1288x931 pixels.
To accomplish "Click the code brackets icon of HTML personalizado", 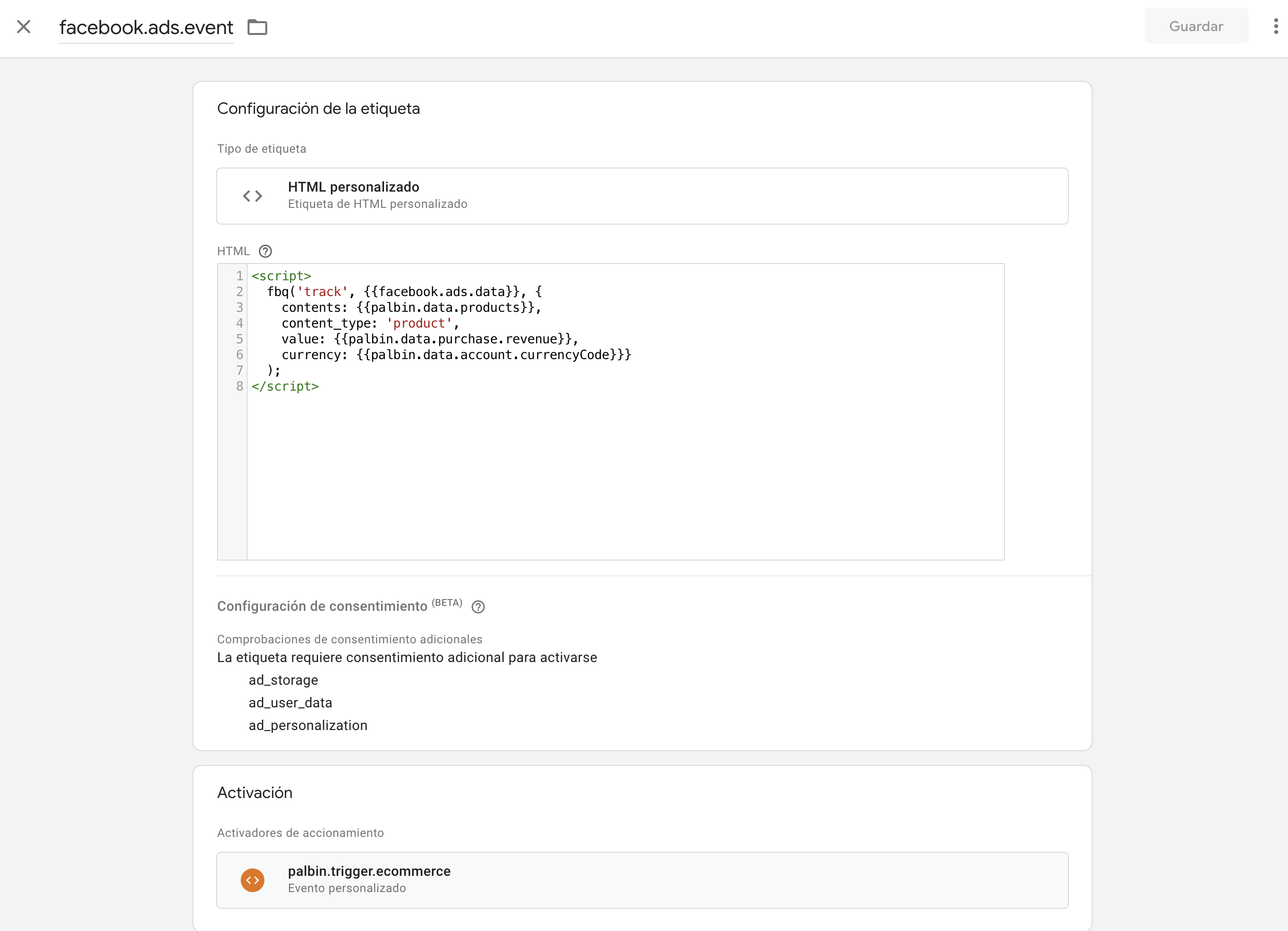I will point(253,196).
